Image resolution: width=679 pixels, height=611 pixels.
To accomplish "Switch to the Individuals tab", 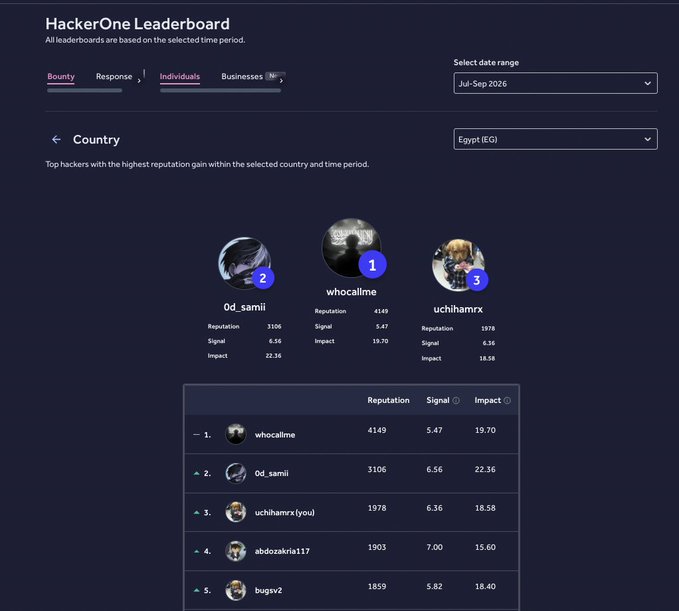I will 180,76.
